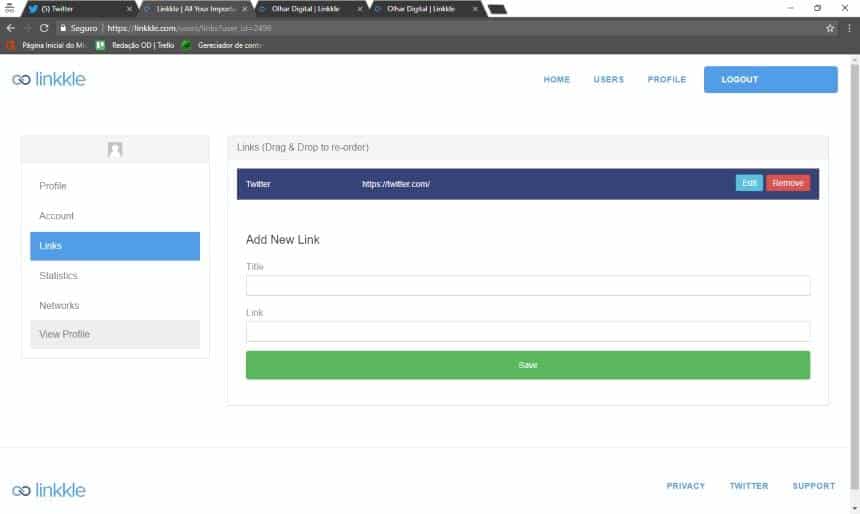The image size is (860, 514).
Task: Open Networks from the sidebar menu
Action: click(x=59, y=306)
